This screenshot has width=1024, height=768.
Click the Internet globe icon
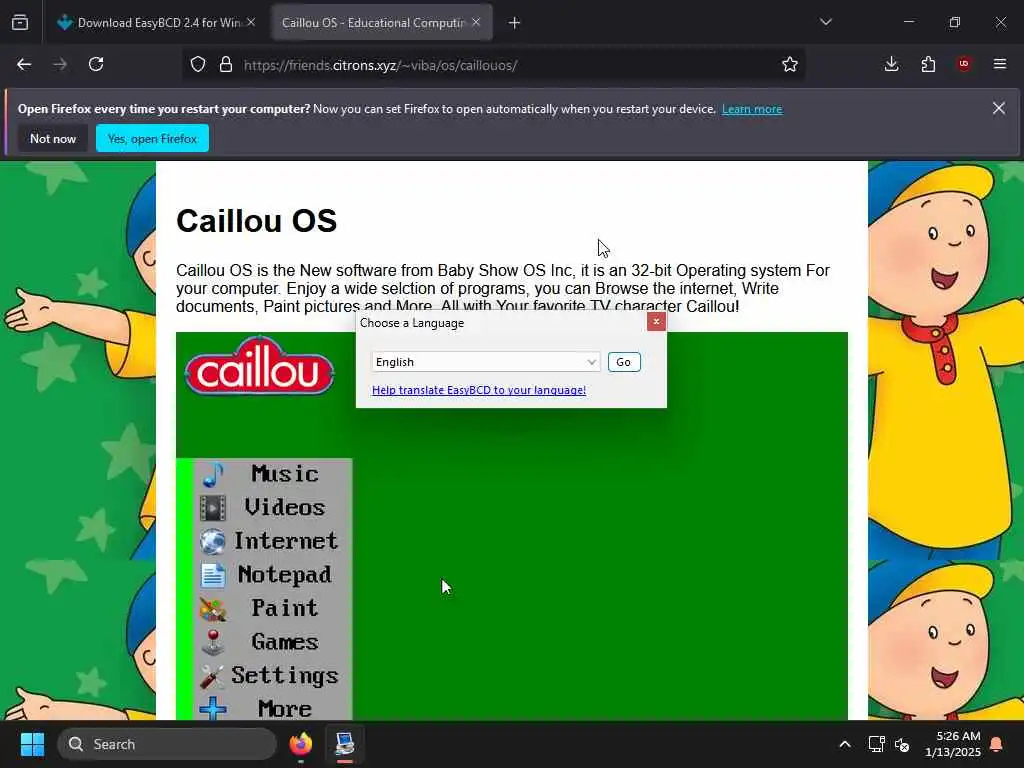[213, 541]
